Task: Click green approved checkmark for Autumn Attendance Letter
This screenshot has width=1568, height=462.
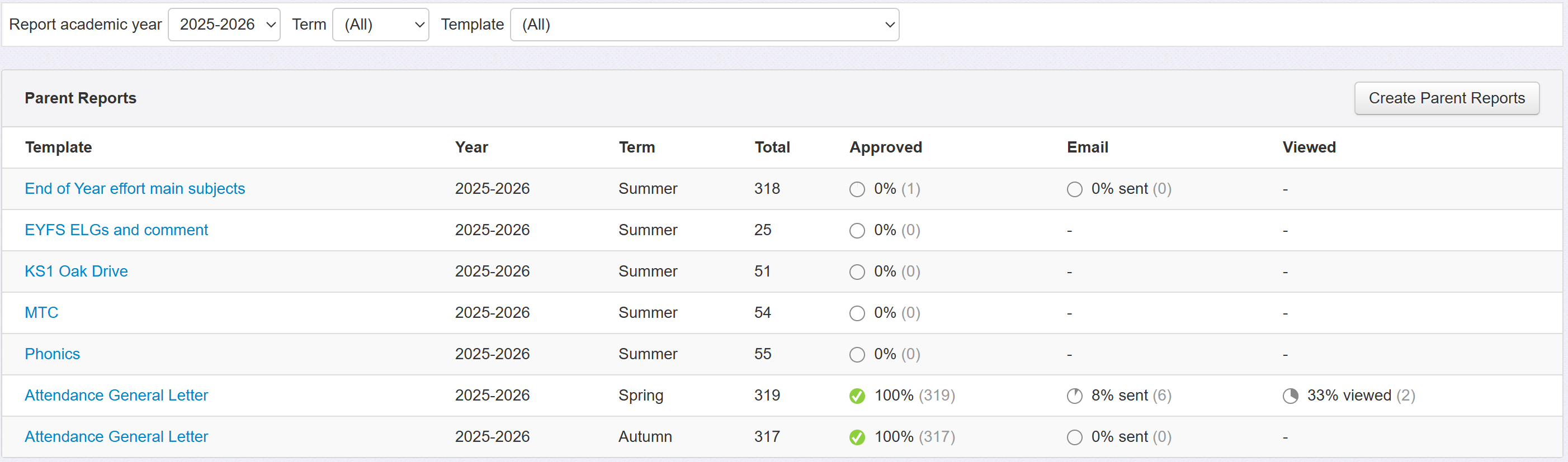Action: pyautogui.click(x=857, y=437)
